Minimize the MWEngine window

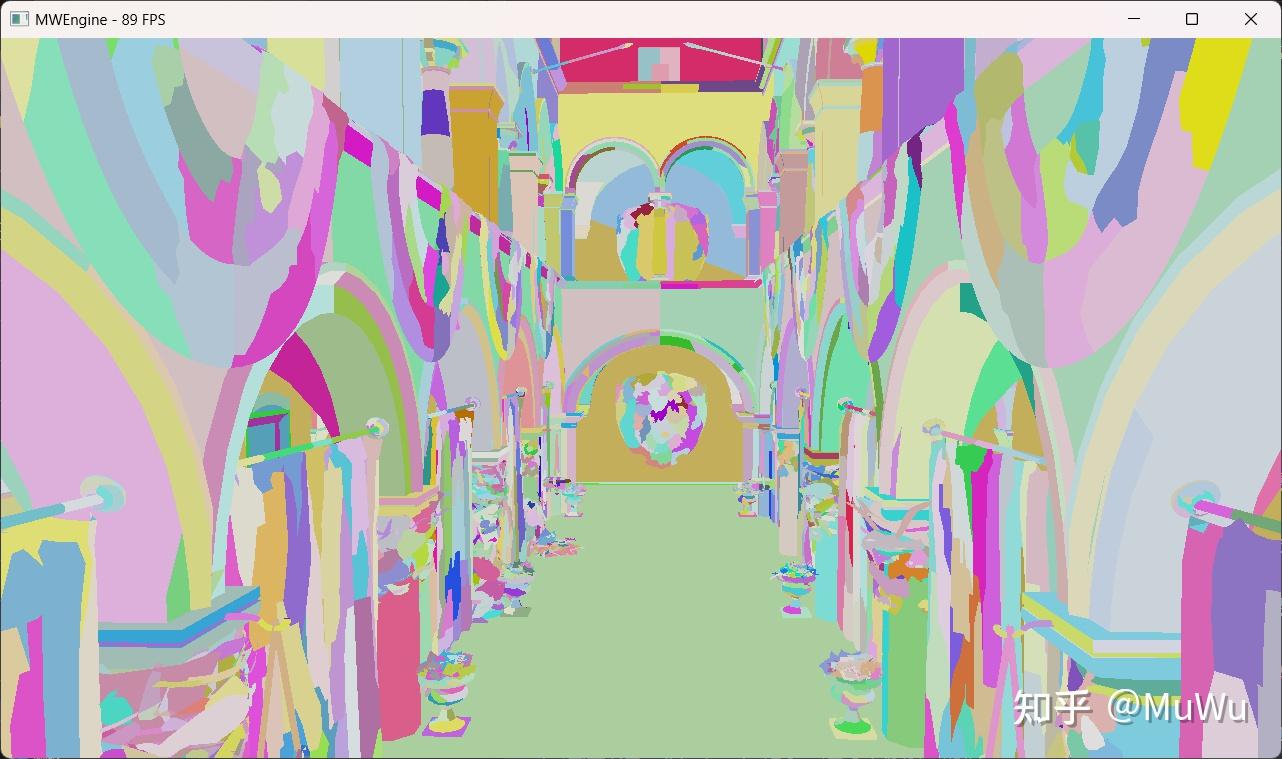1132,18
